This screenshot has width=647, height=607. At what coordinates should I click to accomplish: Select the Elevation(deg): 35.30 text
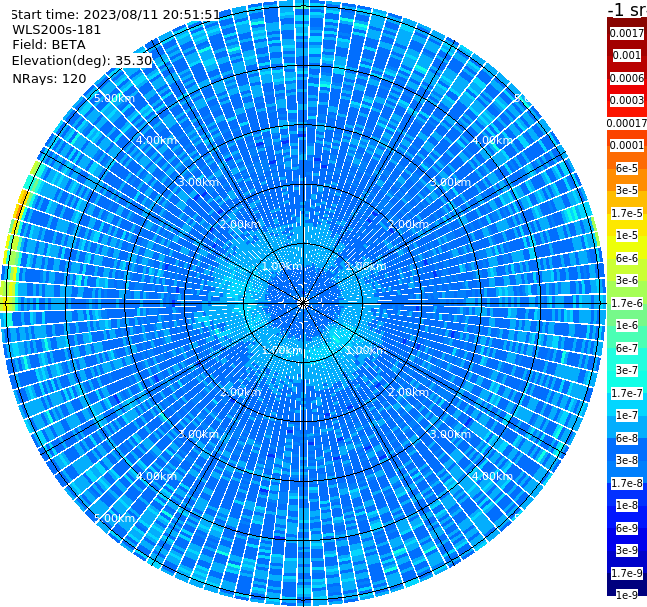tap(82, 61)
